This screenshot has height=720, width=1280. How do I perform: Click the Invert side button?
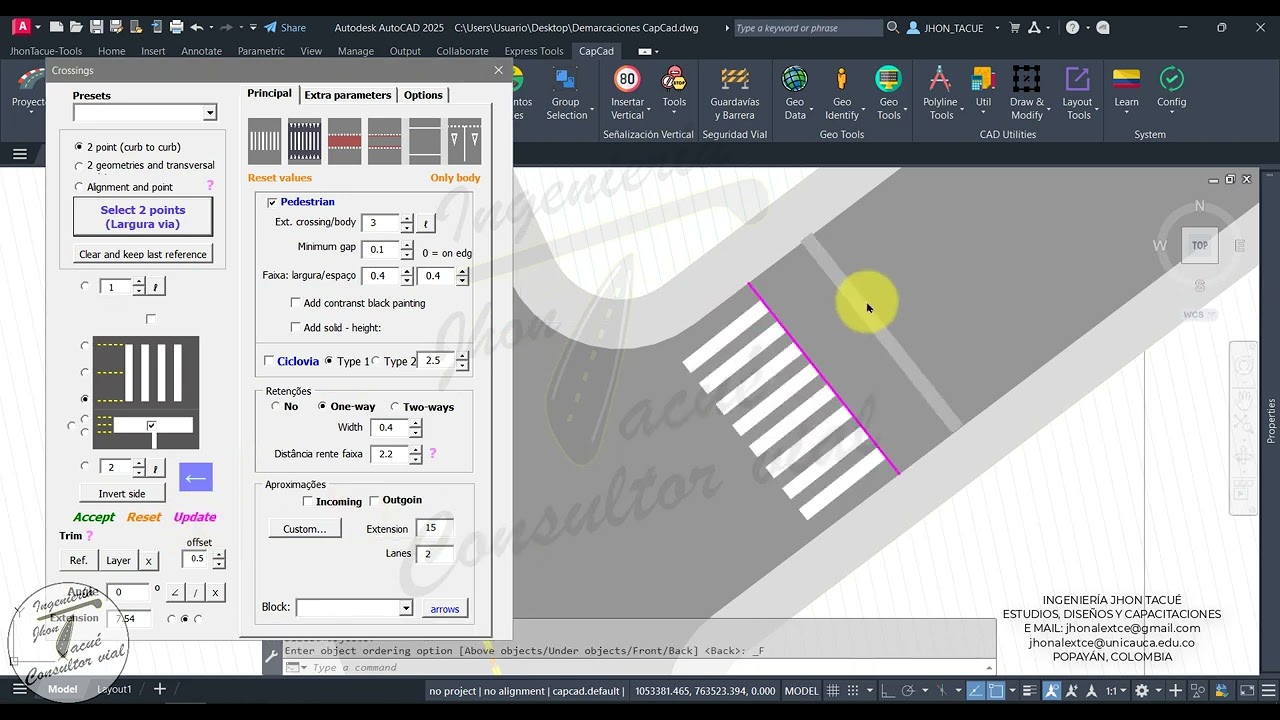coord(122,493)
